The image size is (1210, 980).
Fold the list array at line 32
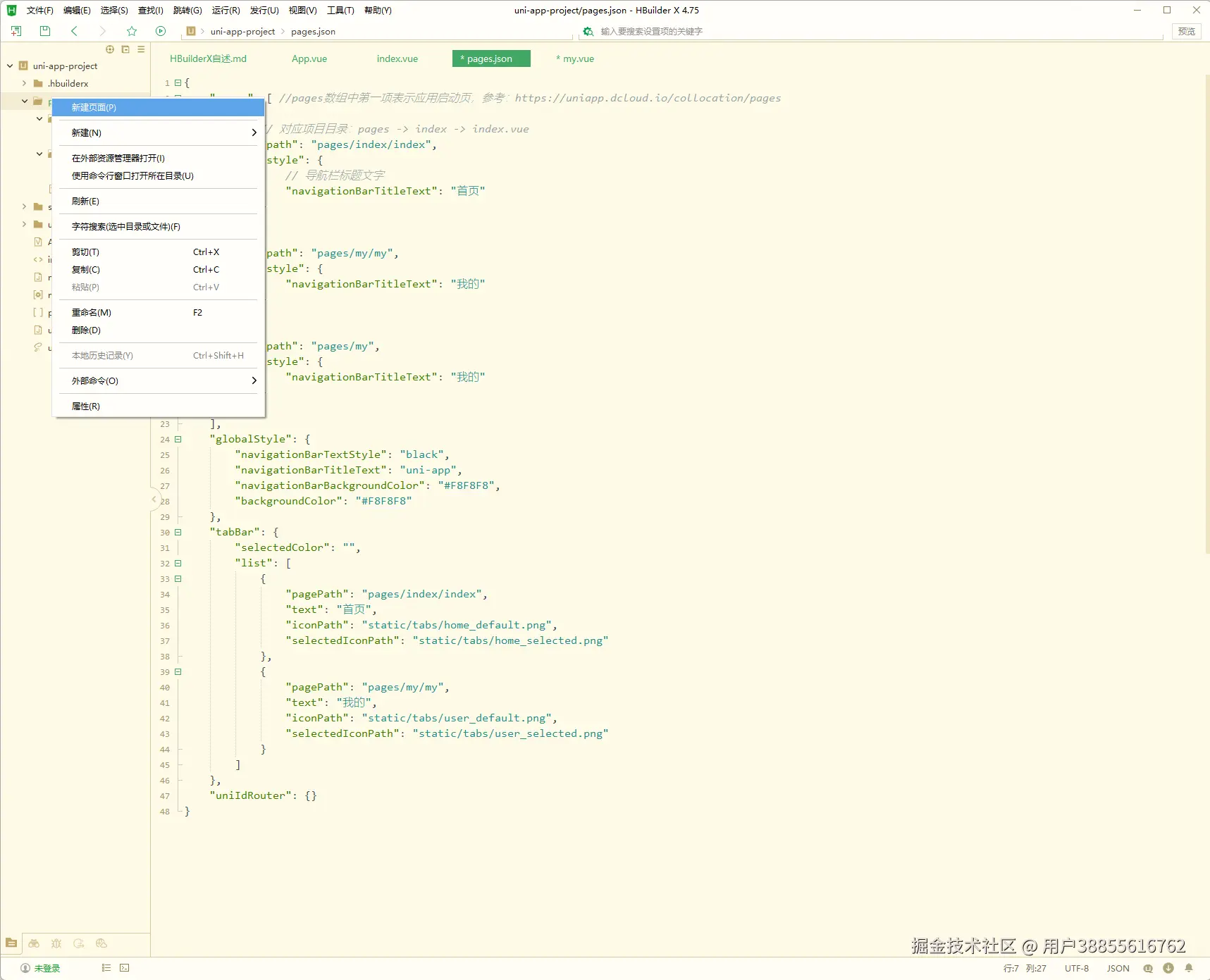178,563
